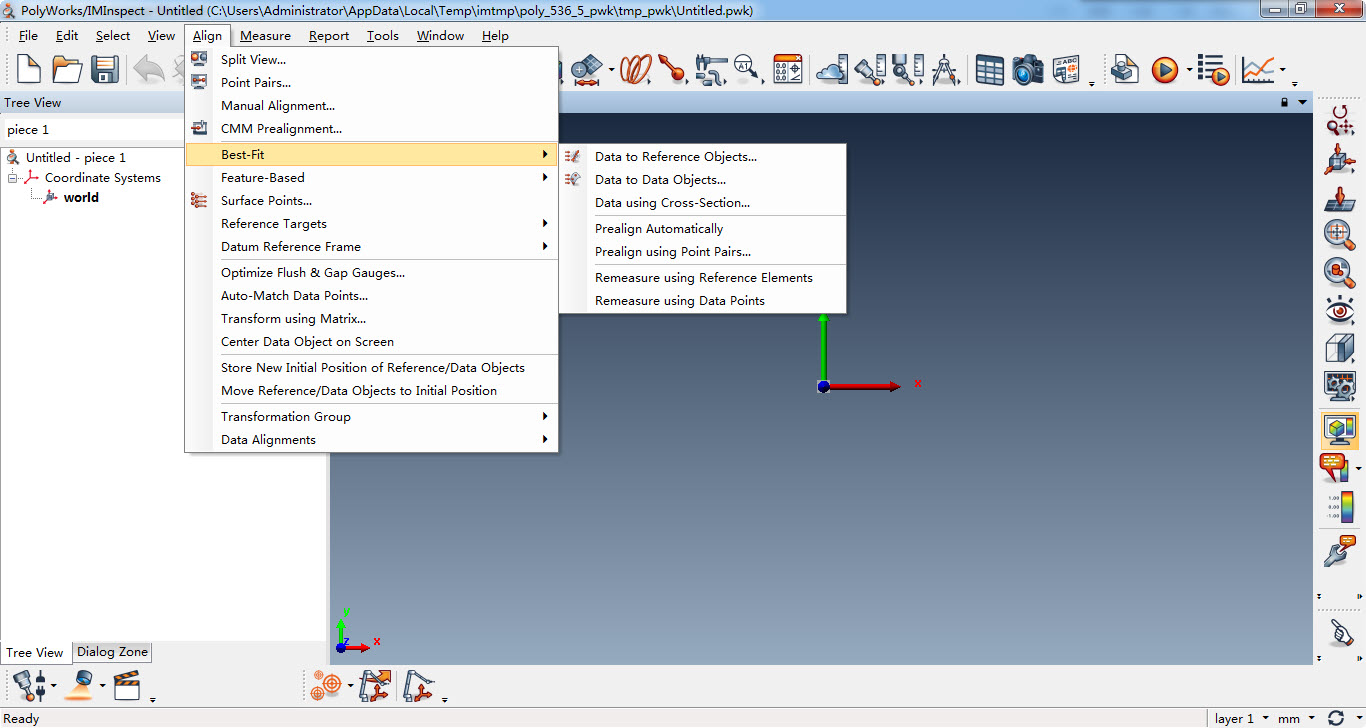The image size is (1366, 728).
Task: Click the orange targets icon
Action: click(x=326, y=685)
